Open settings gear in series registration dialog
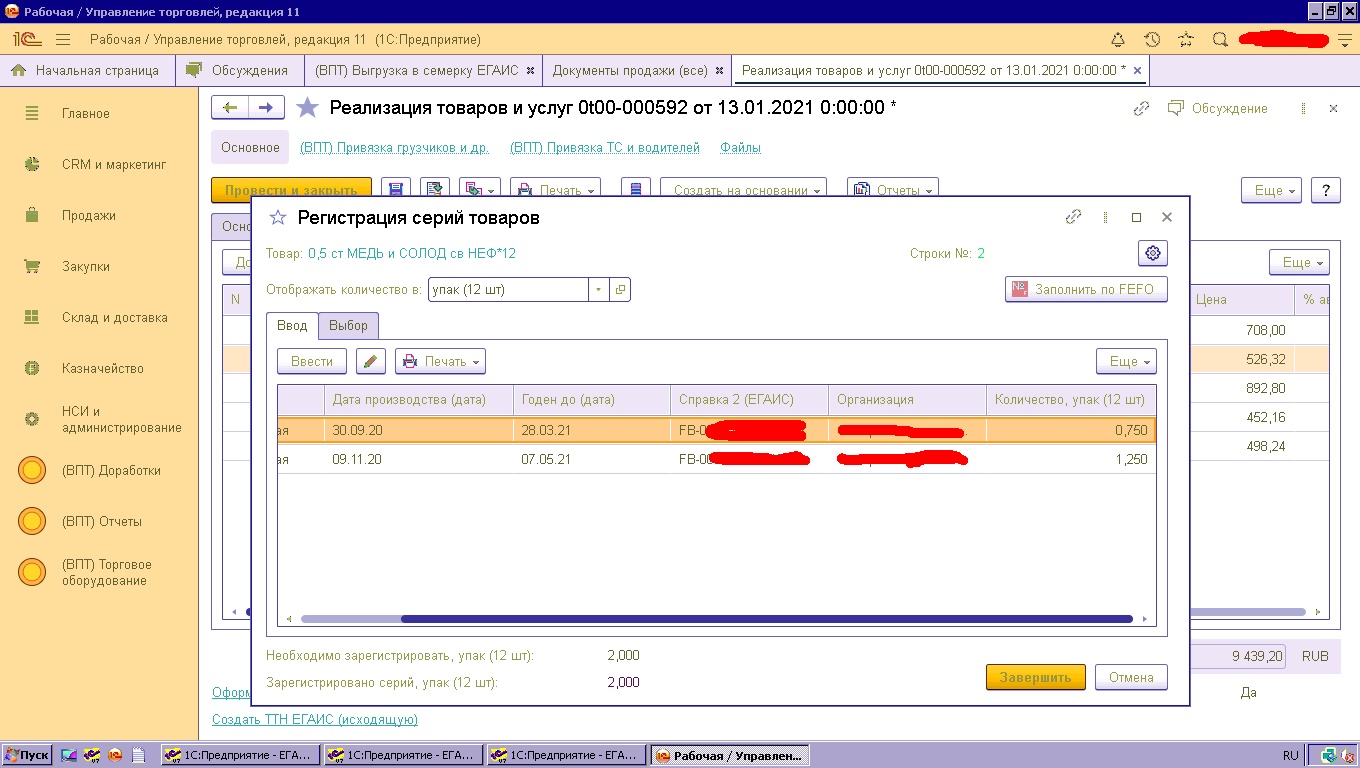Screen dimensions: 1360x768 [x=1152, y=254]
